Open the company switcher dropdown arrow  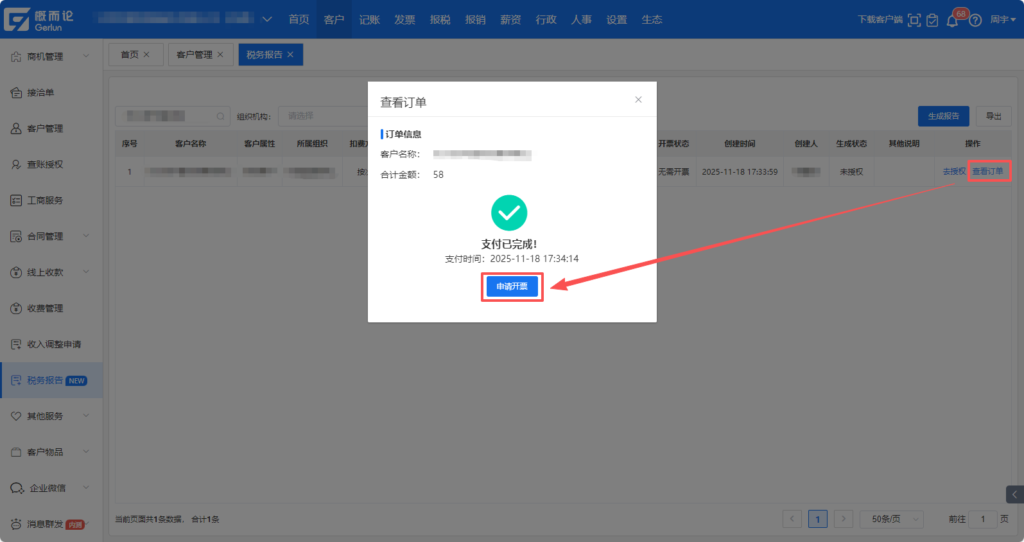[x=266, y=20]
